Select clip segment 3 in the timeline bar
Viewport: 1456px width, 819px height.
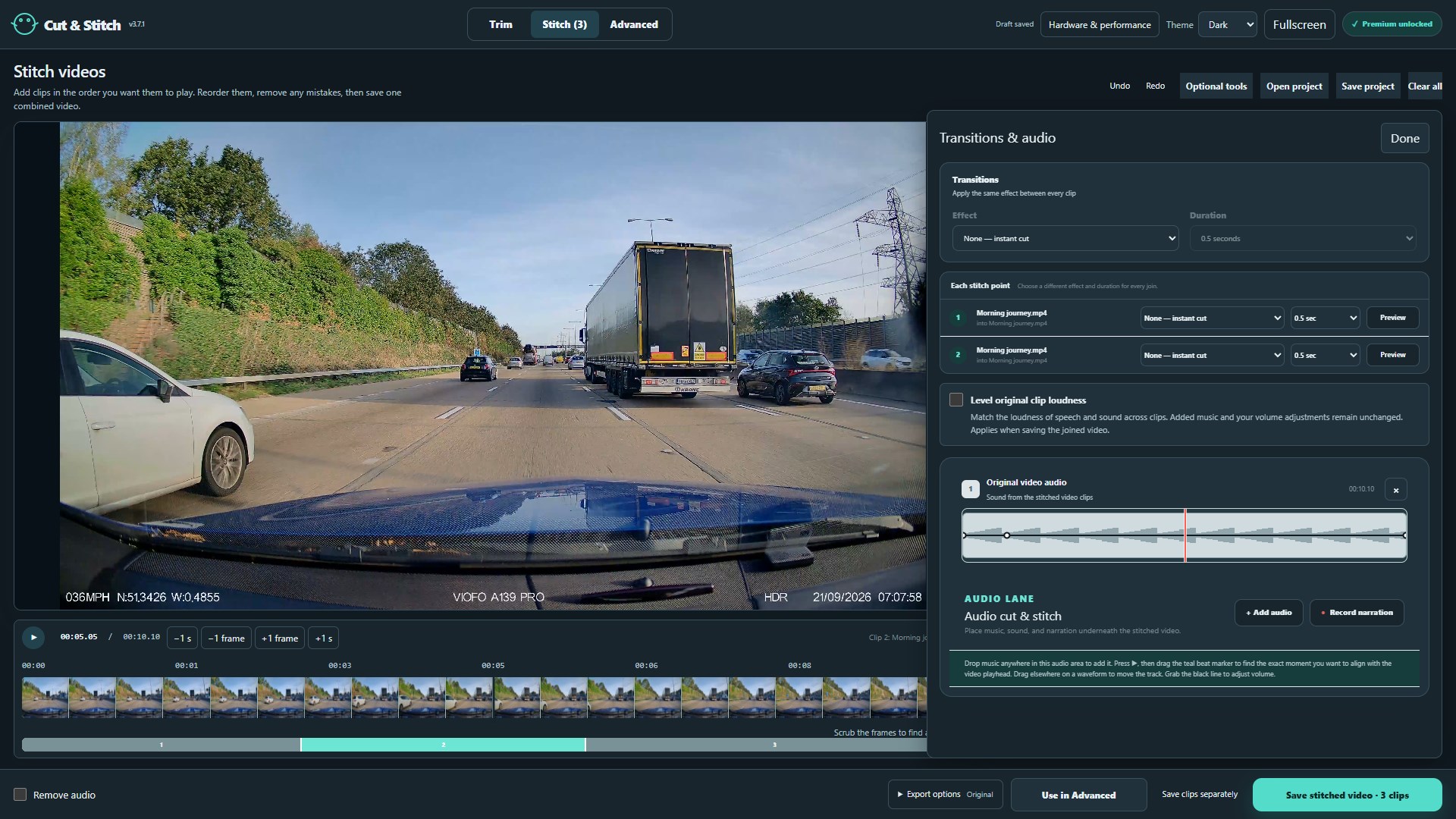pos(757,745)
